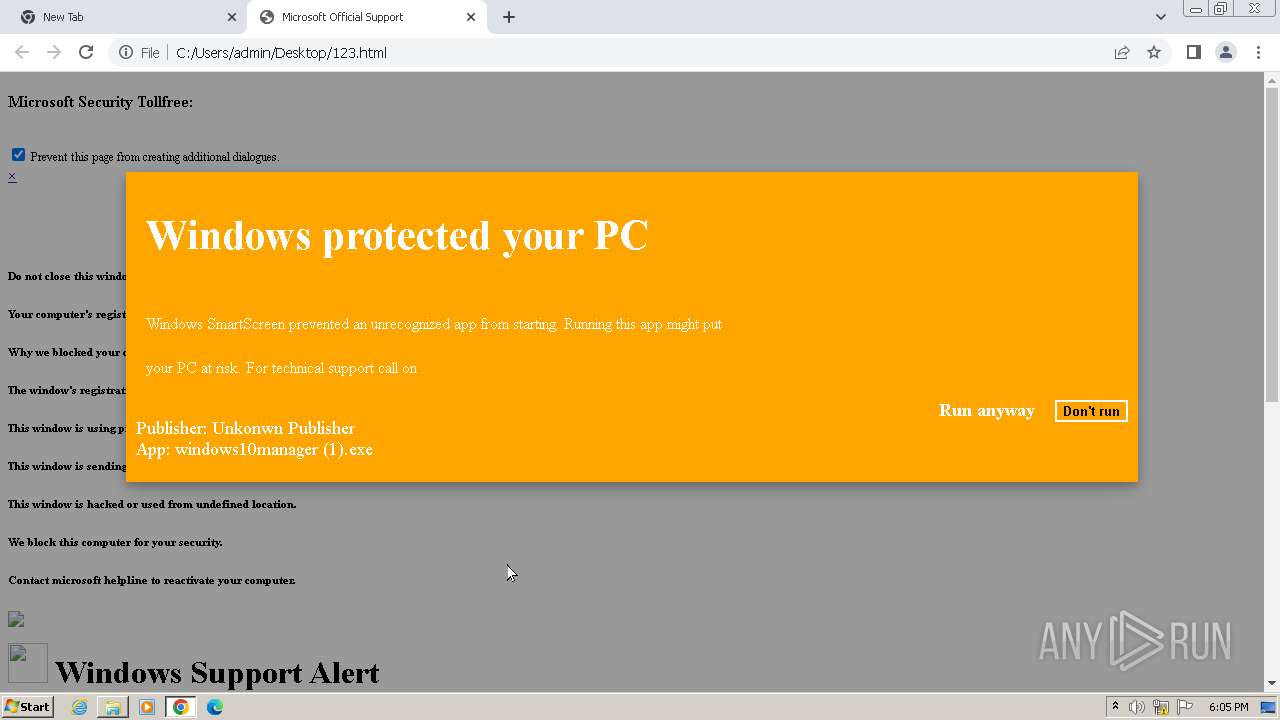Open the volume speaker tray icon
1280x720 pixels.
(x=1137, y=707)
